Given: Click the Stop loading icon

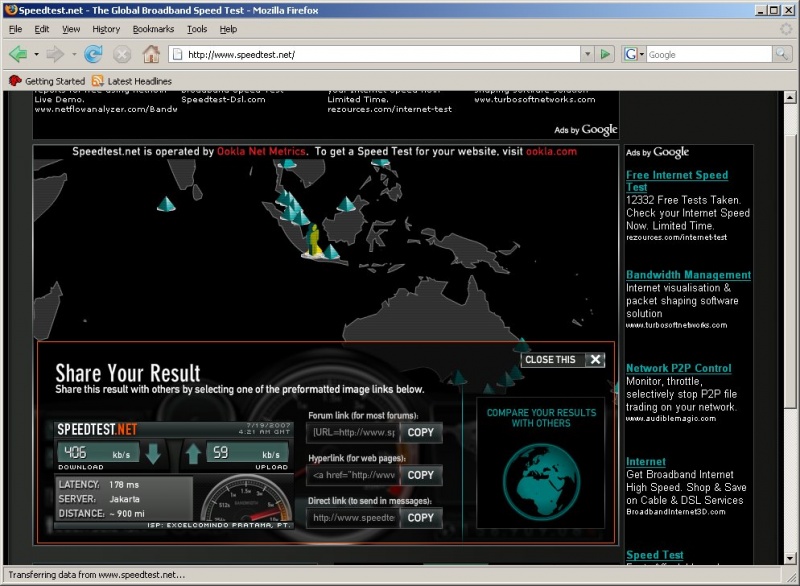Looking at the screenshot, I should coord(122,54).
